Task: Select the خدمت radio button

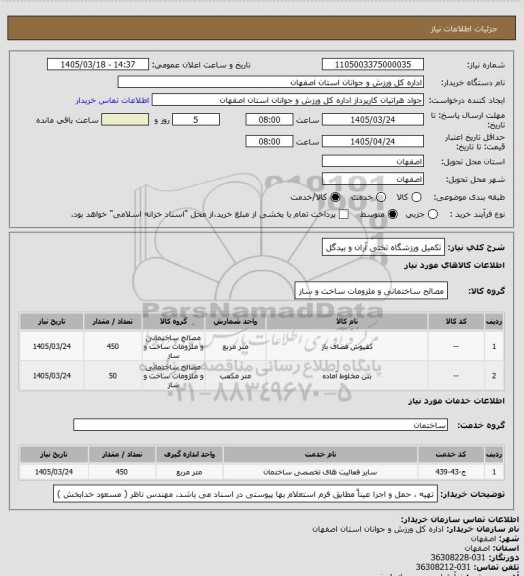Action: (x=381, y=197)
